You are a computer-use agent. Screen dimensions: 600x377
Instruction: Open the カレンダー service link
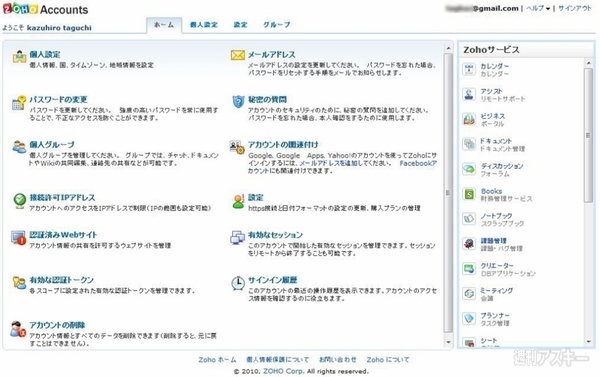coord(495,66)
